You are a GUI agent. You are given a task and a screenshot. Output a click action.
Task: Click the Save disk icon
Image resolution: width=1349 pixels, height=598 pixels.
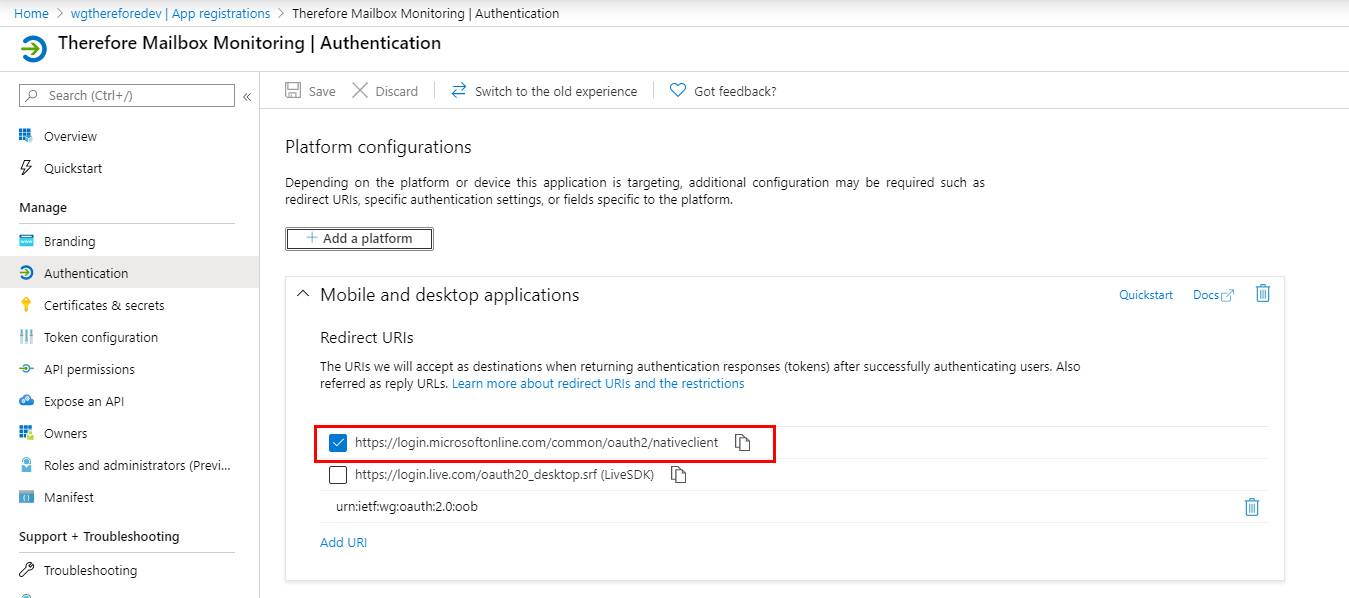click(294, 91)
